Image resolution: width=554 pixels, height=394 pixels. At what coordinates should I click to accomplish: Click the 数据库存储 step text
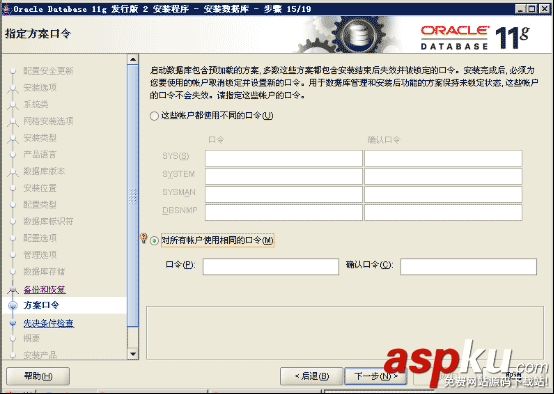coord(44,271)
